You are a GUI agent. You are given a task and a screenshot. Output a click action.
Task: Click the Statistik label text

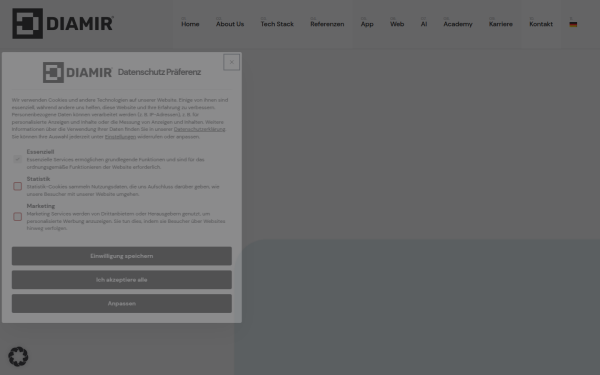[x=38, y=179]
